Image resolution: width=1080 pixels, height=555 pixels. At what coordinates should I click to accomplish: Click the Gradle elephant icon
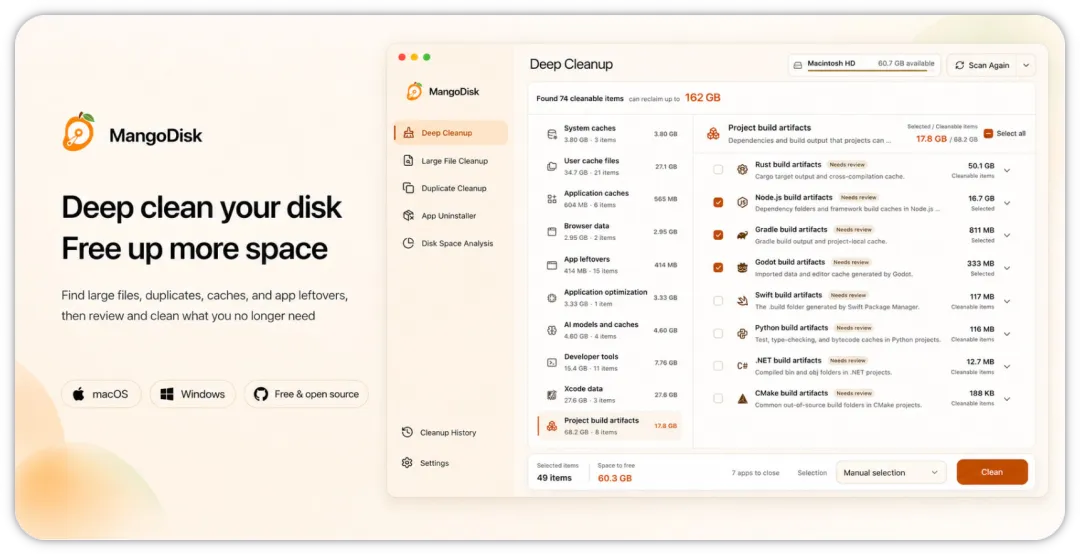(x=742, y=235)
